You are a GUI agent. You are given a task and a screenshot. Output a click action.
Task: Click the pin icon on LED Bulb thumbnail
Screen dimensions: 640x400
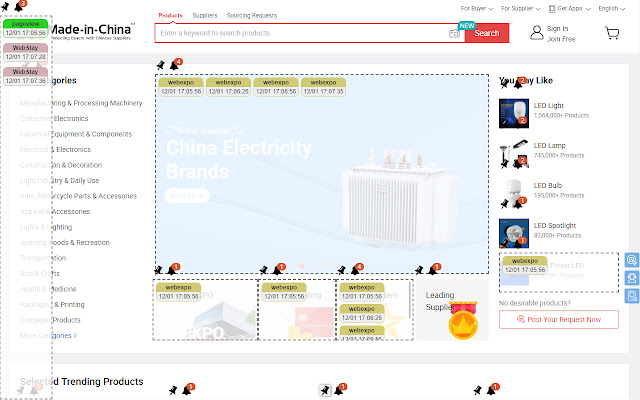pyautogui.click(x=504, y=203)
